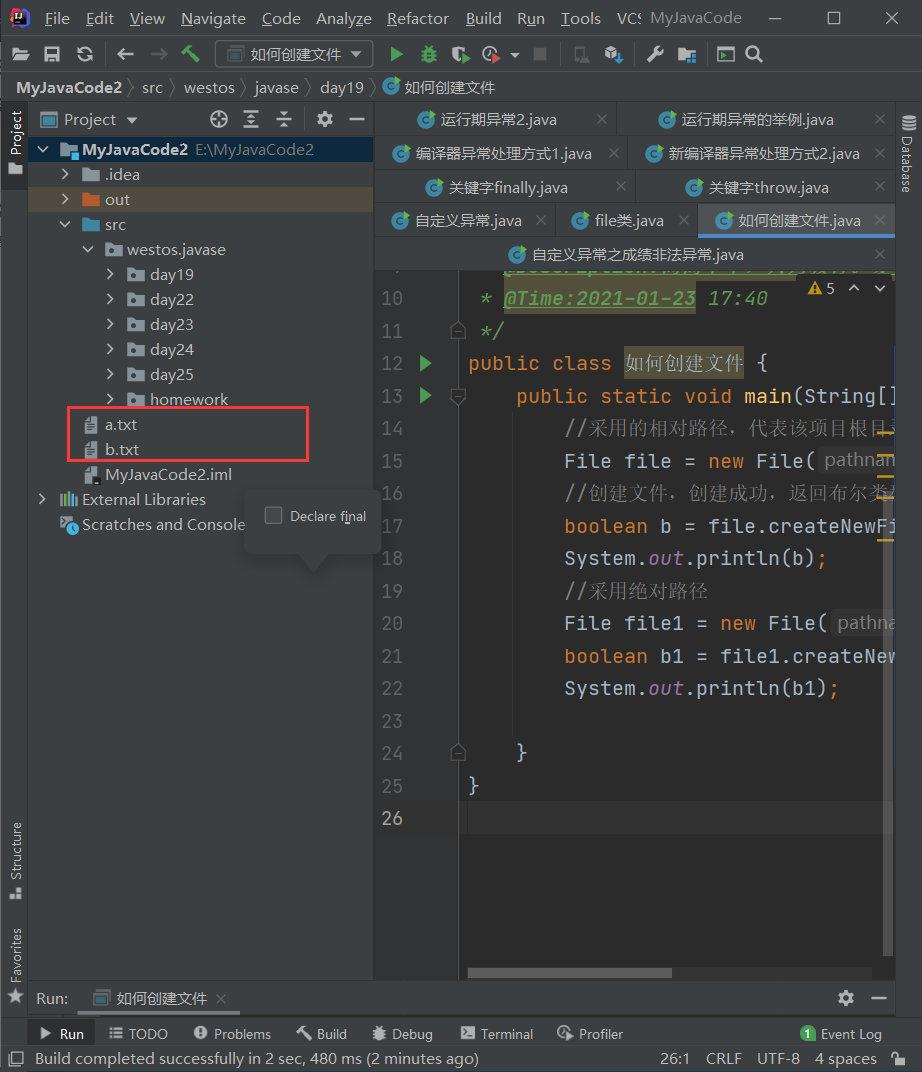Open settings via the wrench icon
The height and width of the screenshot is (1072, 922).
click(x=655, y=54)
